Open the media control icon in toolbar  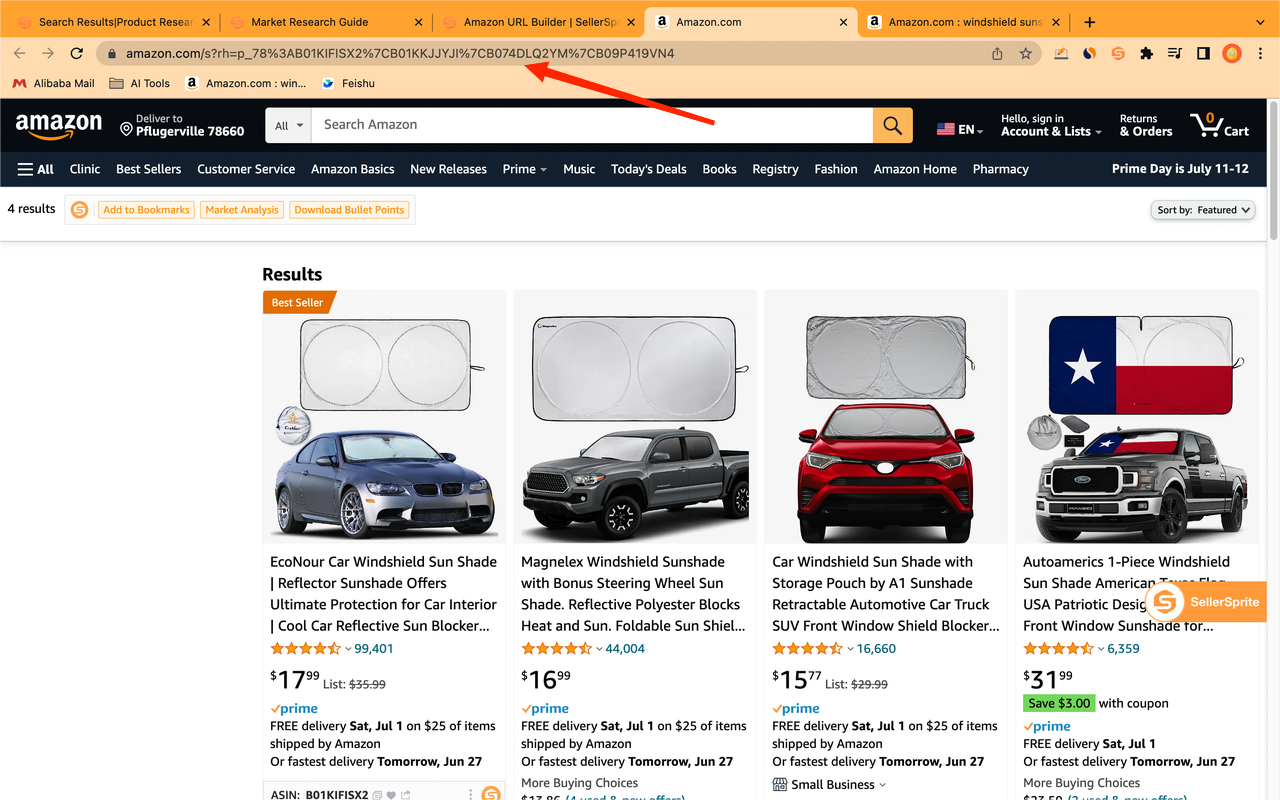point(1175,53)
